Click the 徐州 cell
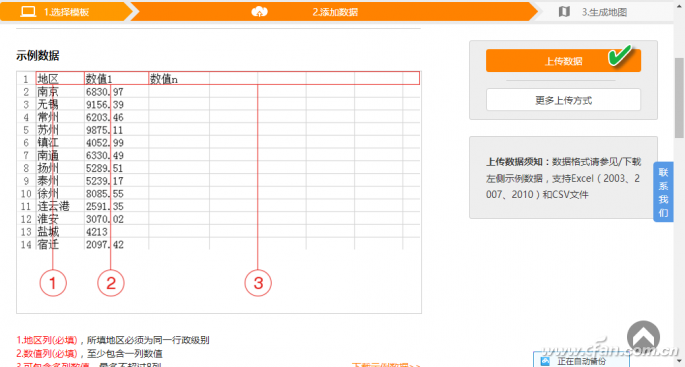Screen dimensions: 685x367 (x=60, y=193)
